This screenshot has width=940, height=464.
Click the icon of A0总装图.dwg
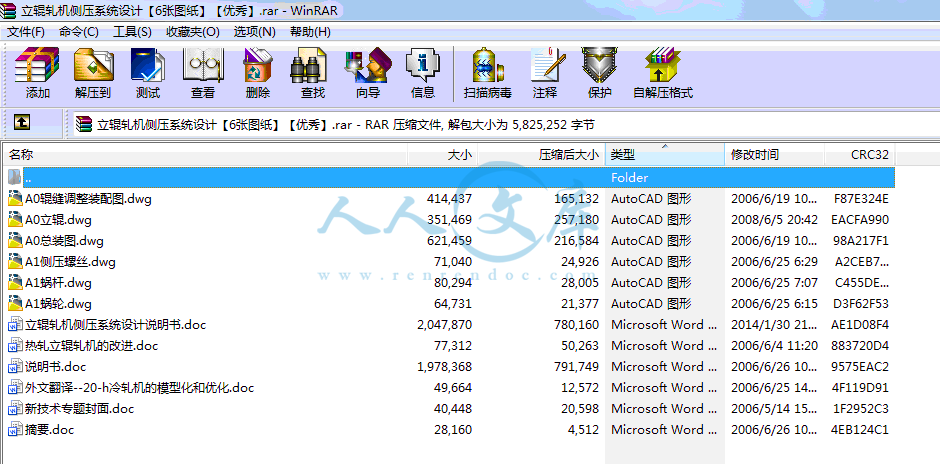tap(15, 241)
